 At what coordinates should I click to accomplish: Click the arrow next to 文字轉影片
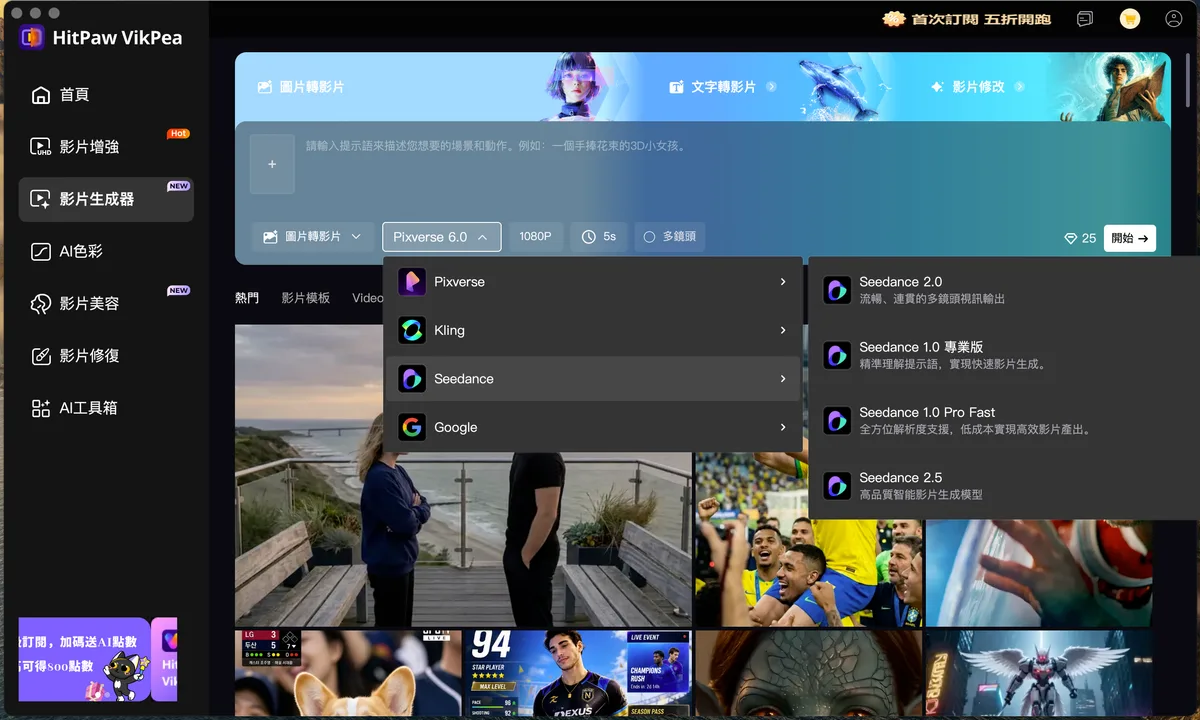tap(771, 87)
